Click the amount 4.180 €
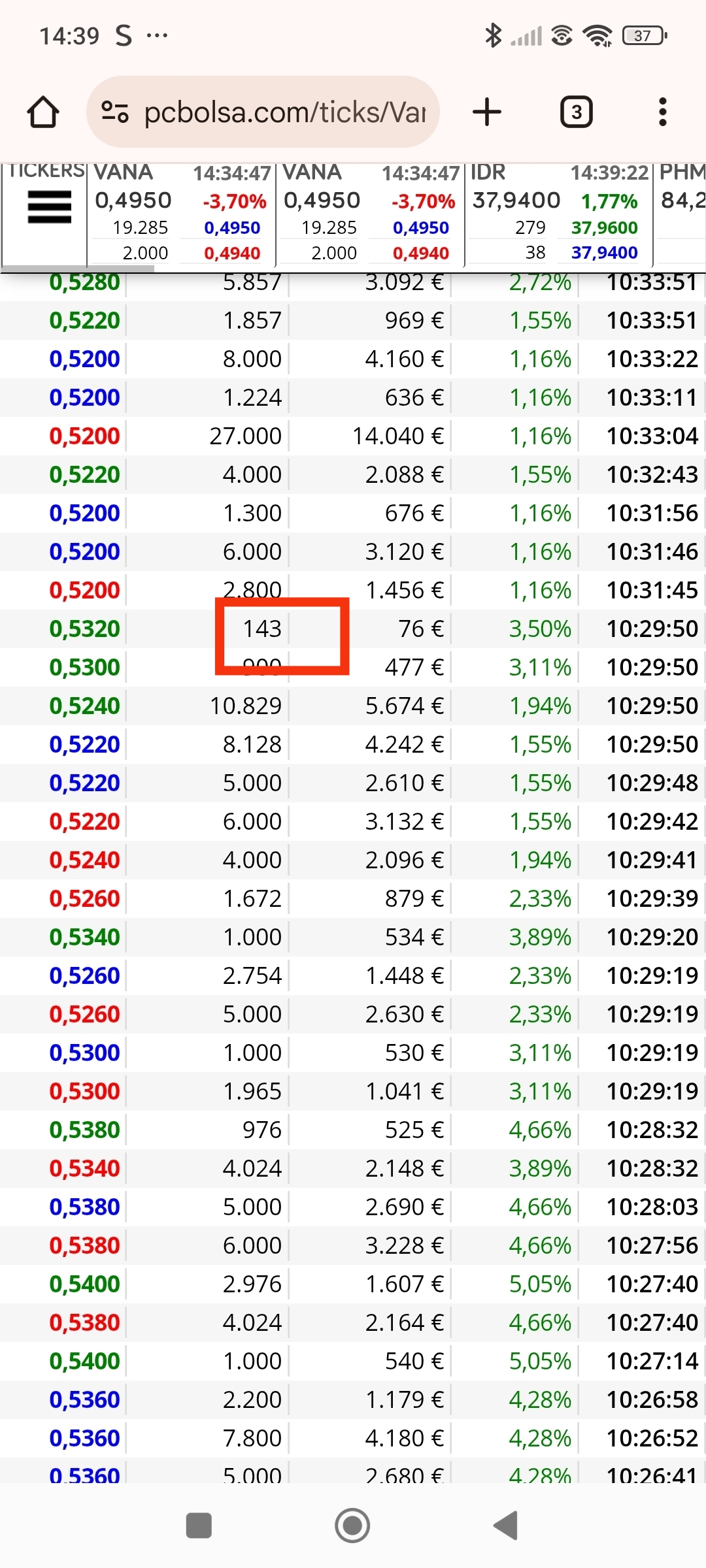This screenshot has width=706, height=1568. tap(405, 1438)
